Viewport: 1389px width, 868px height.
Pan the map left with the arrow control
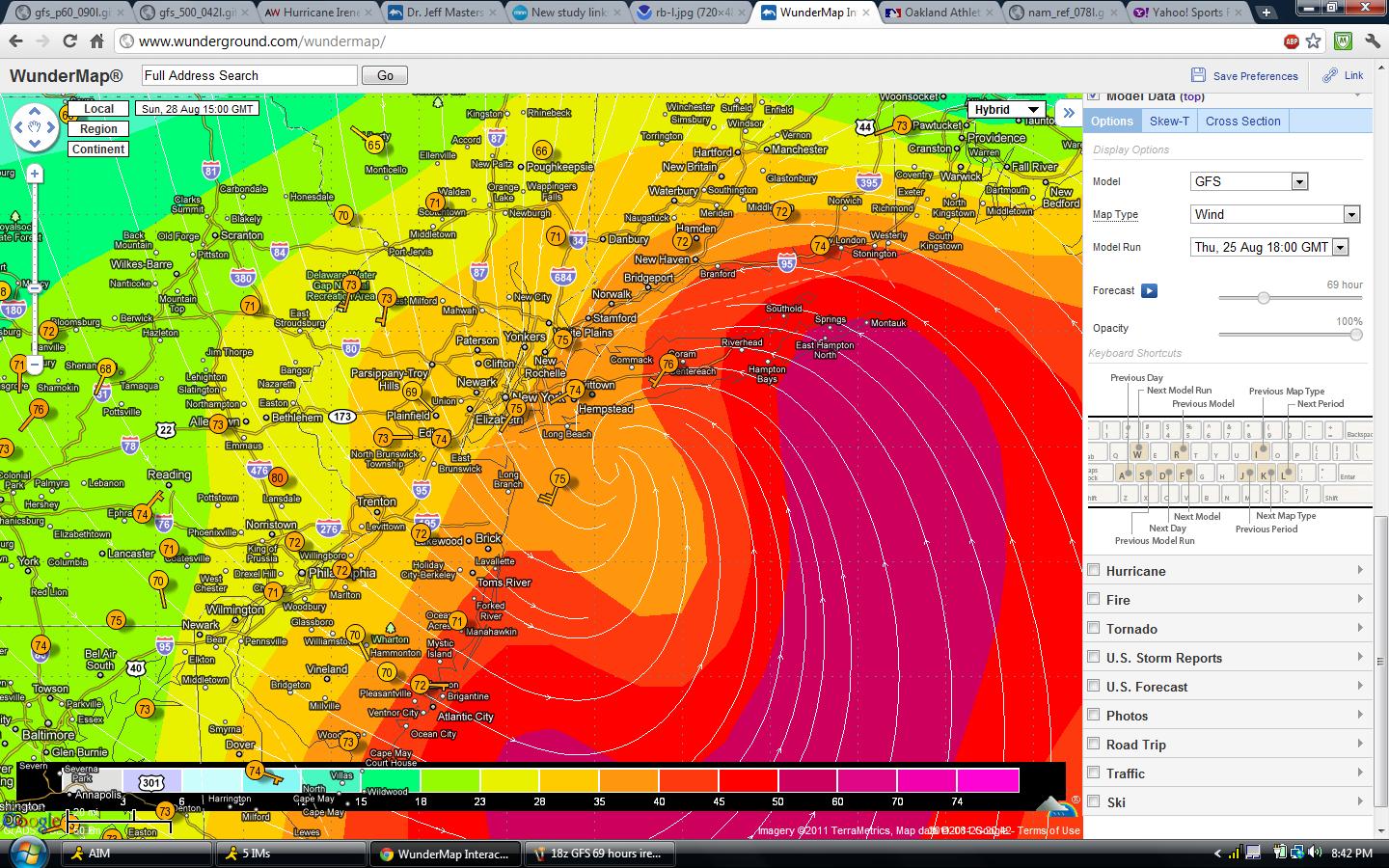tap(17, 126)
